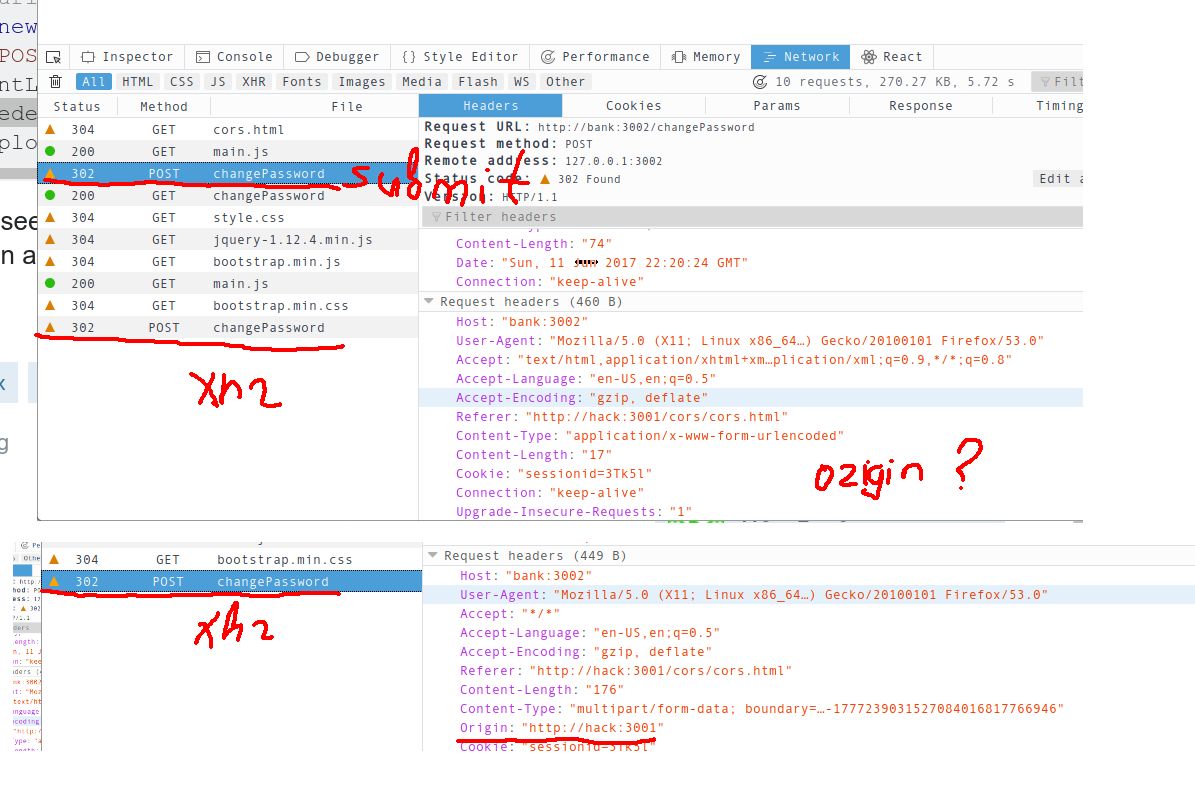Select the jquery-1.12.4.min.js request row

[x=228, y=239]
